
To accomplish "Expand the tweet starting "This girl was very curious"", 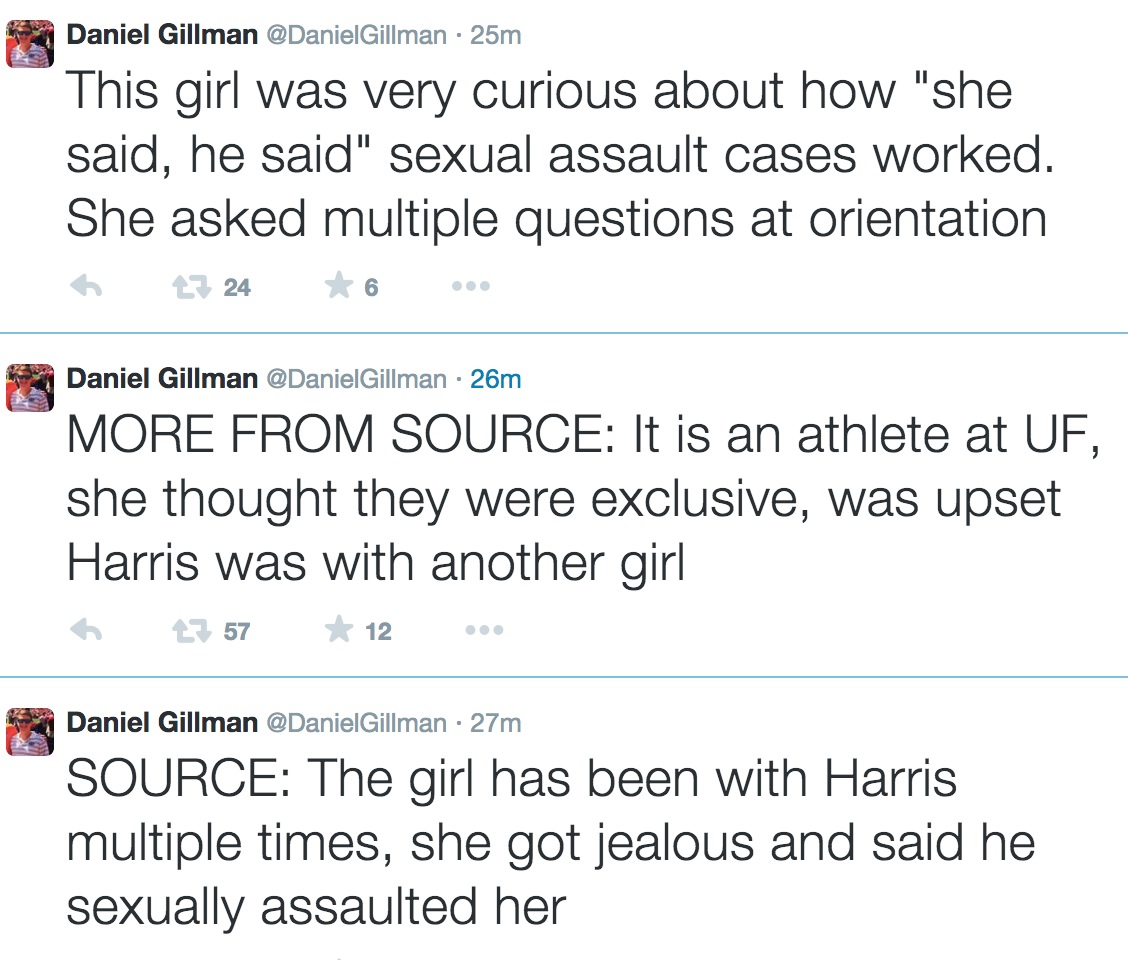I will 555,155.
